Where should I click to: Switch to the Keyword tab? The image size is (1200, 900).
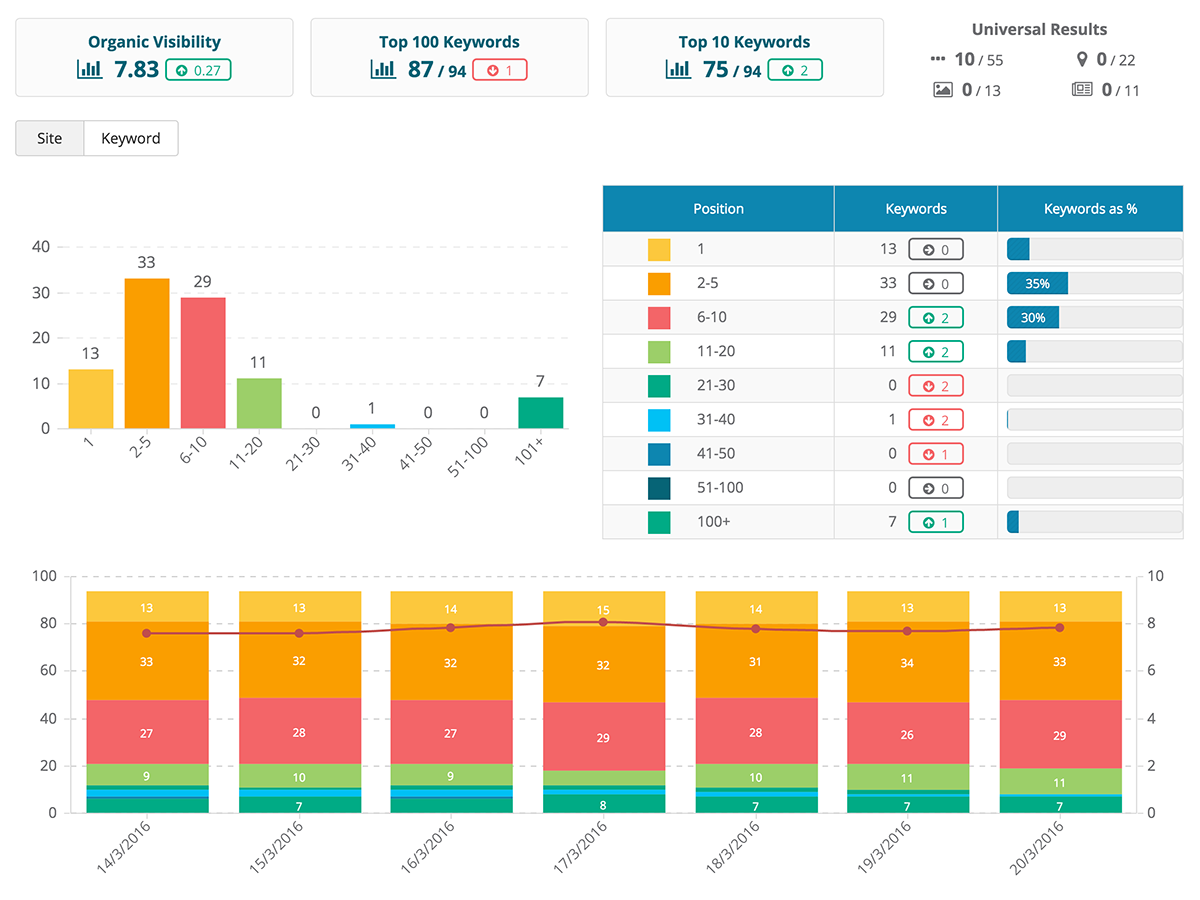(131, 138)
